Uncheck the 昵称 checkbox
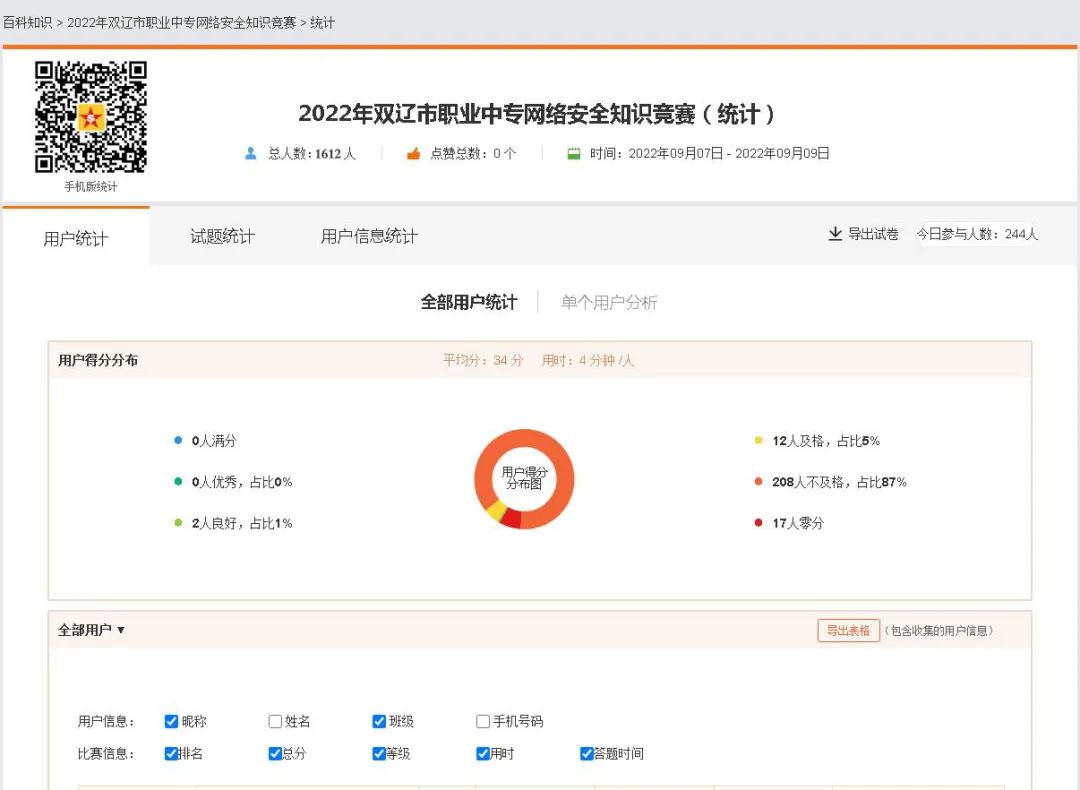Viewport: 1080px width, 790px height. click(x=171, y=722)
